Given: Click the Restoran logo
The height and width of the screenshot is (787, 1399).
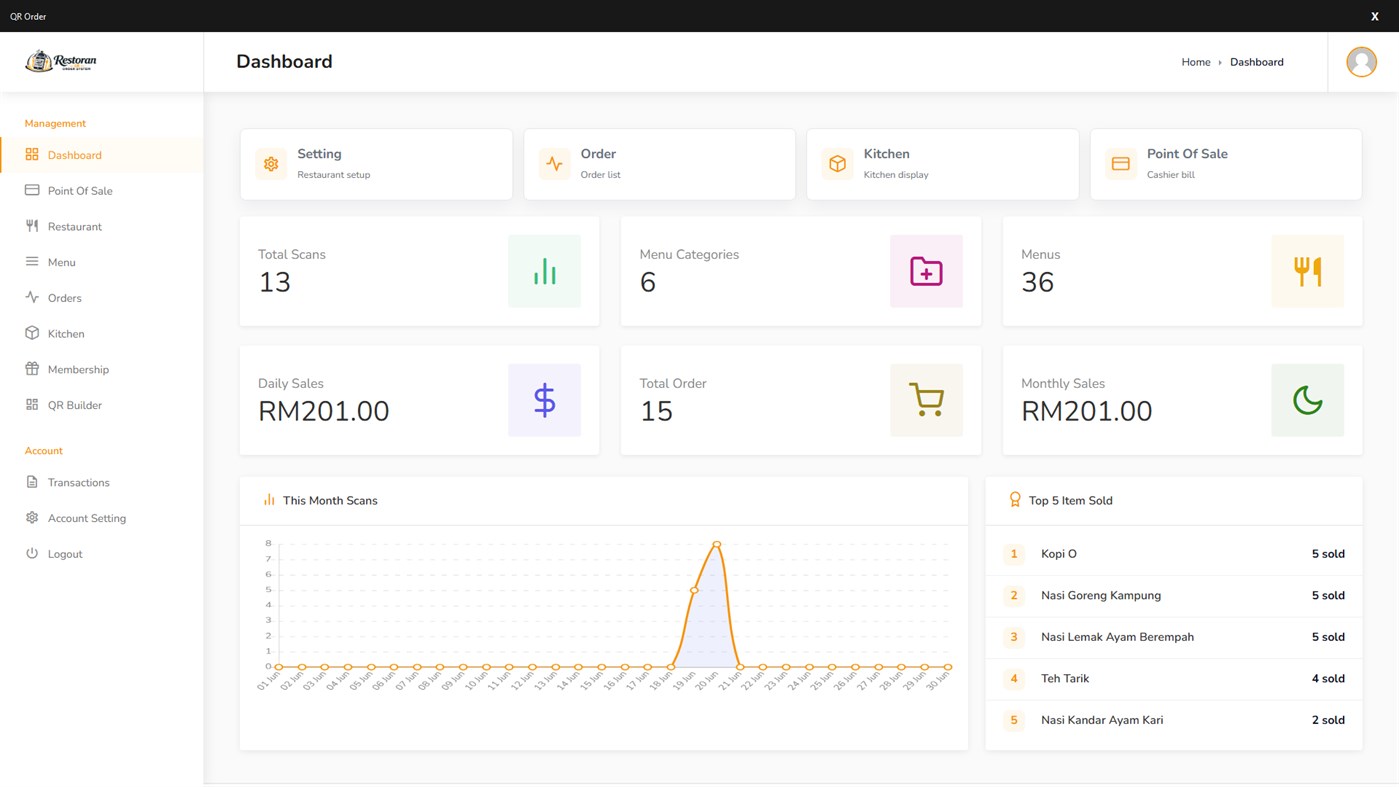Looking at the screenshot, I should click(61, 61).
